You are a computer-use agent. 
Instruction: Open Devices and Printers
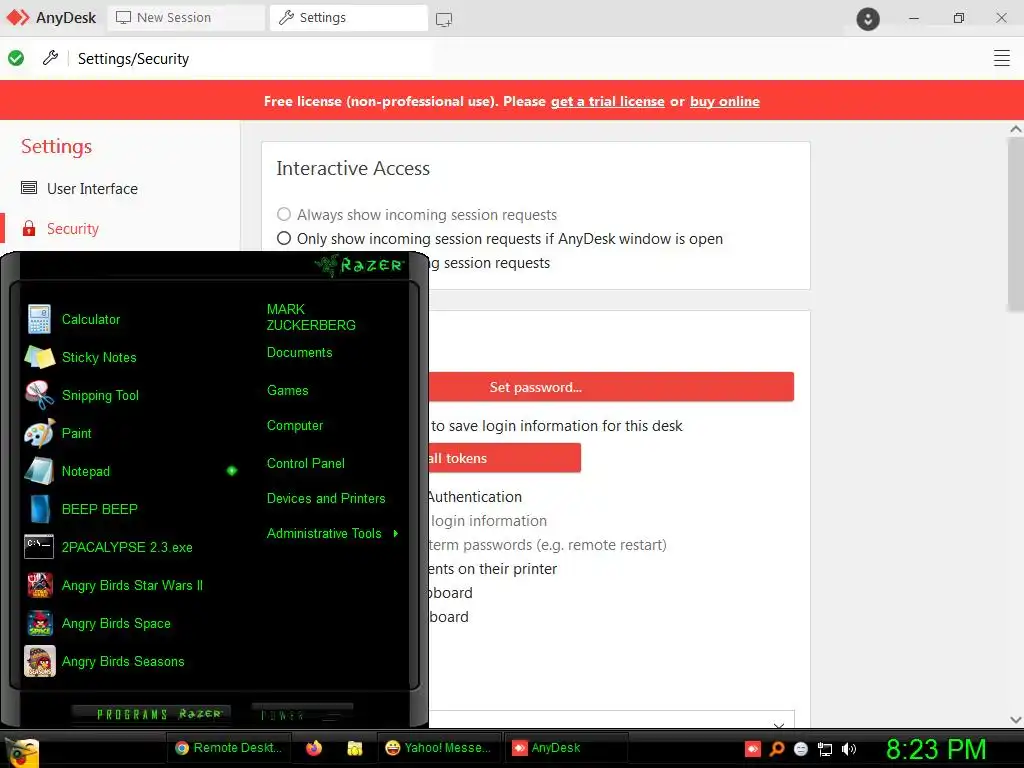click(326, 498)
